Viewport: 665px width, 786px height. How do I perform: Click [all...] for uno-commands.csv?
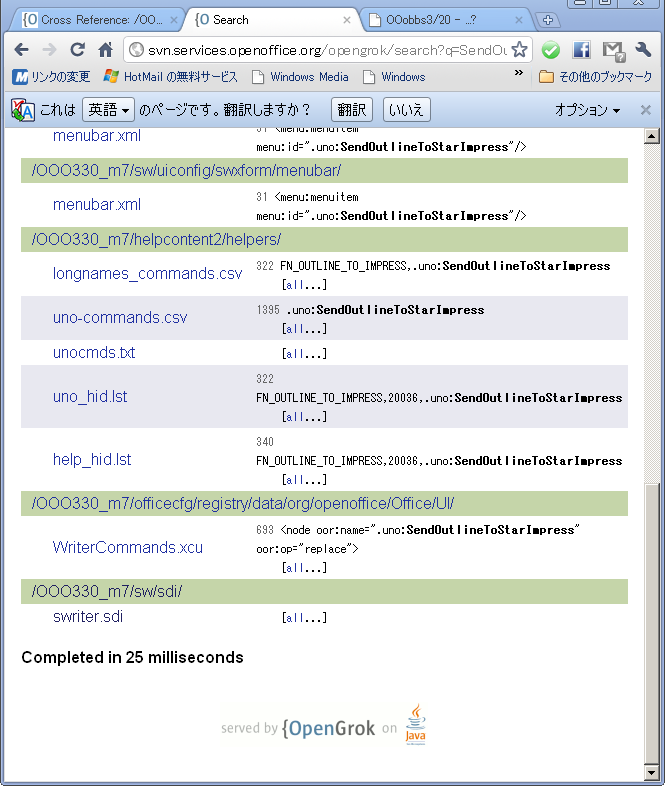(304, 329)
